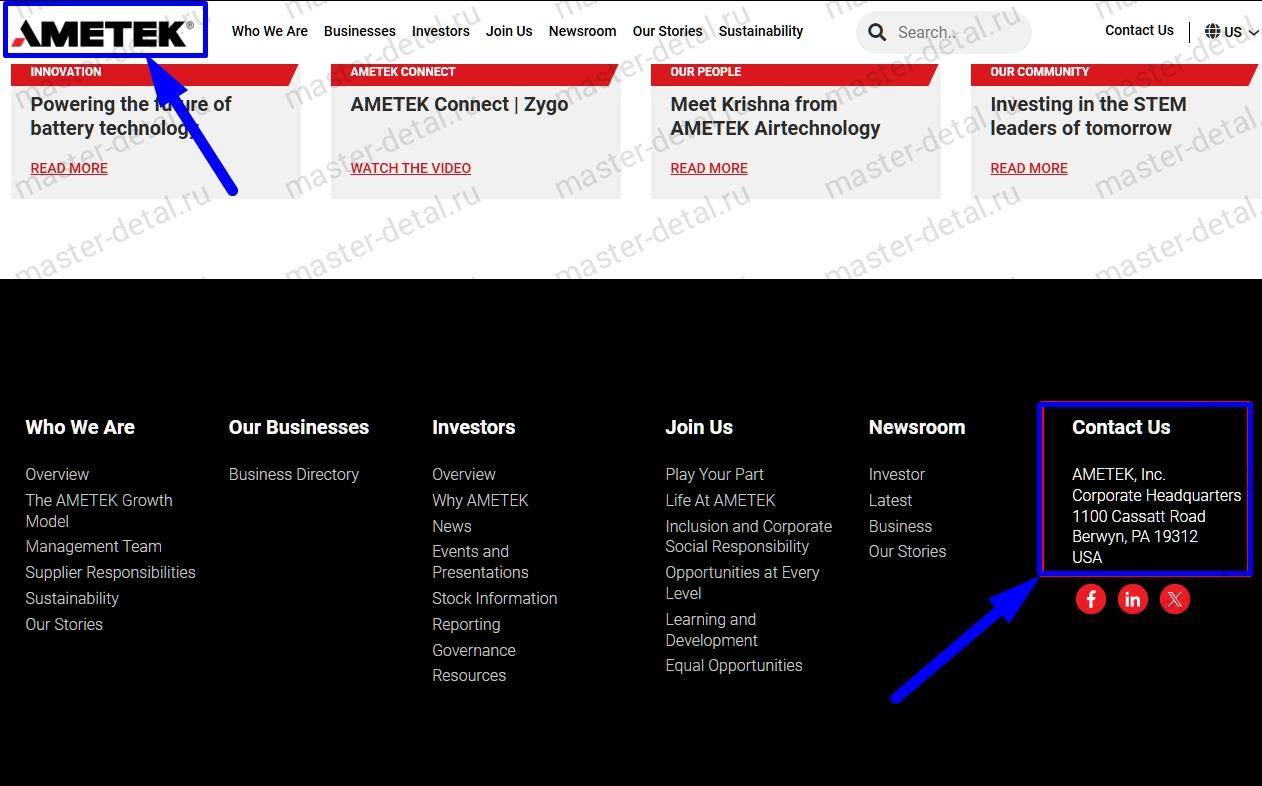Type in the Search input field
Image resolution: width=1262 pixels, height=786 pixels.
pyautogui.click(x=955, y=33)
